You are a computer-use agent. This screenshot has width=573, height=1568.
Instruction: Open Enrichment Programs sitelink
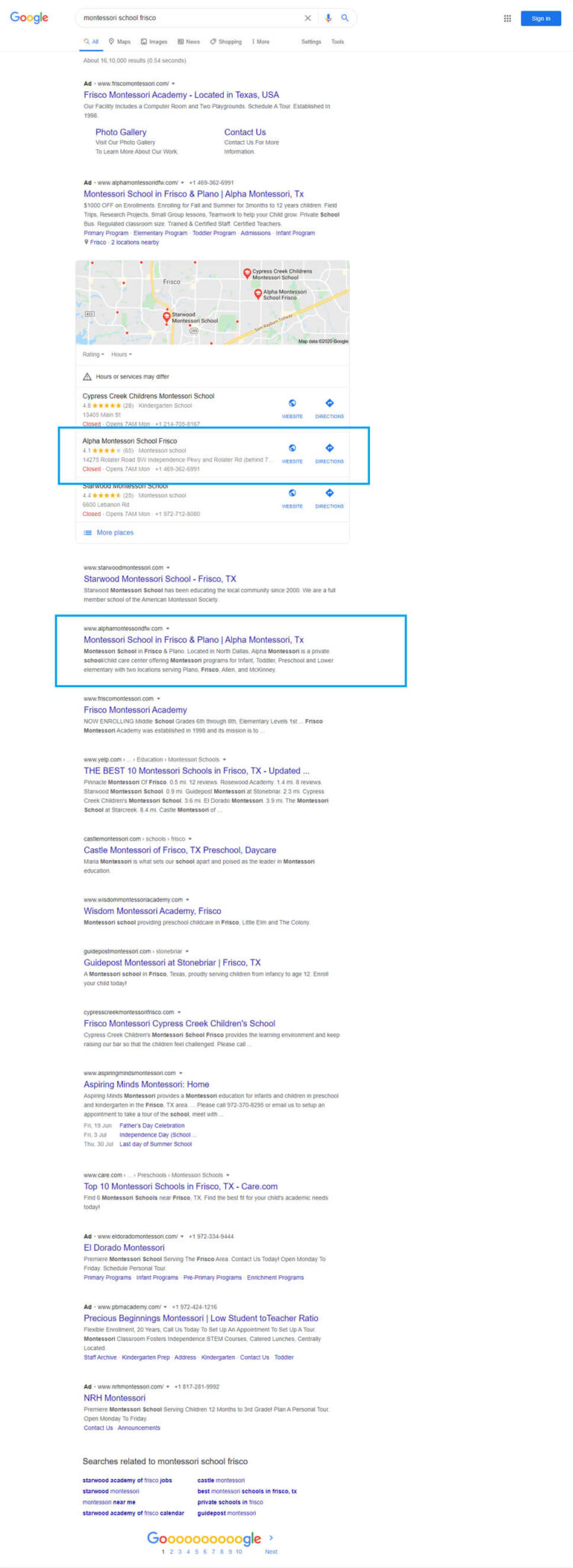pos(275,1278)
